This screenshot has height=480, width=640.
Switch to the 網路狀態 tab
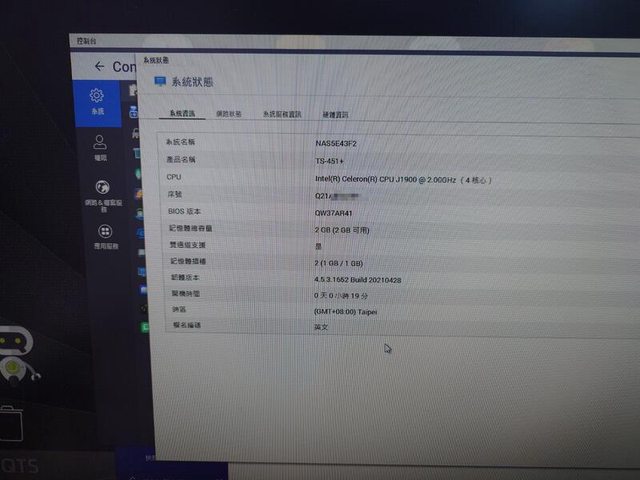pyautogui.click(x=228, y=115)
